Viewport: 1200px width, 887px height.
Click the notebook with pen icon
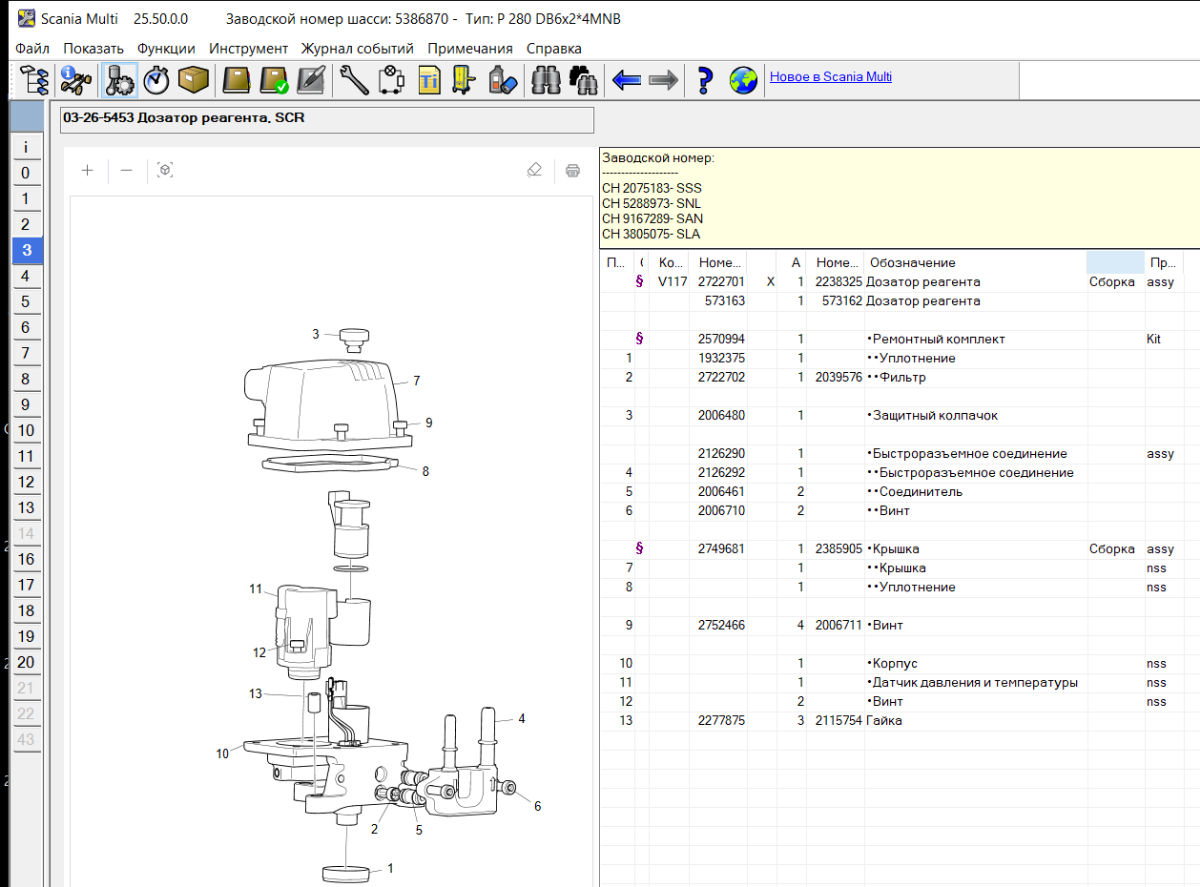(311, 79)
